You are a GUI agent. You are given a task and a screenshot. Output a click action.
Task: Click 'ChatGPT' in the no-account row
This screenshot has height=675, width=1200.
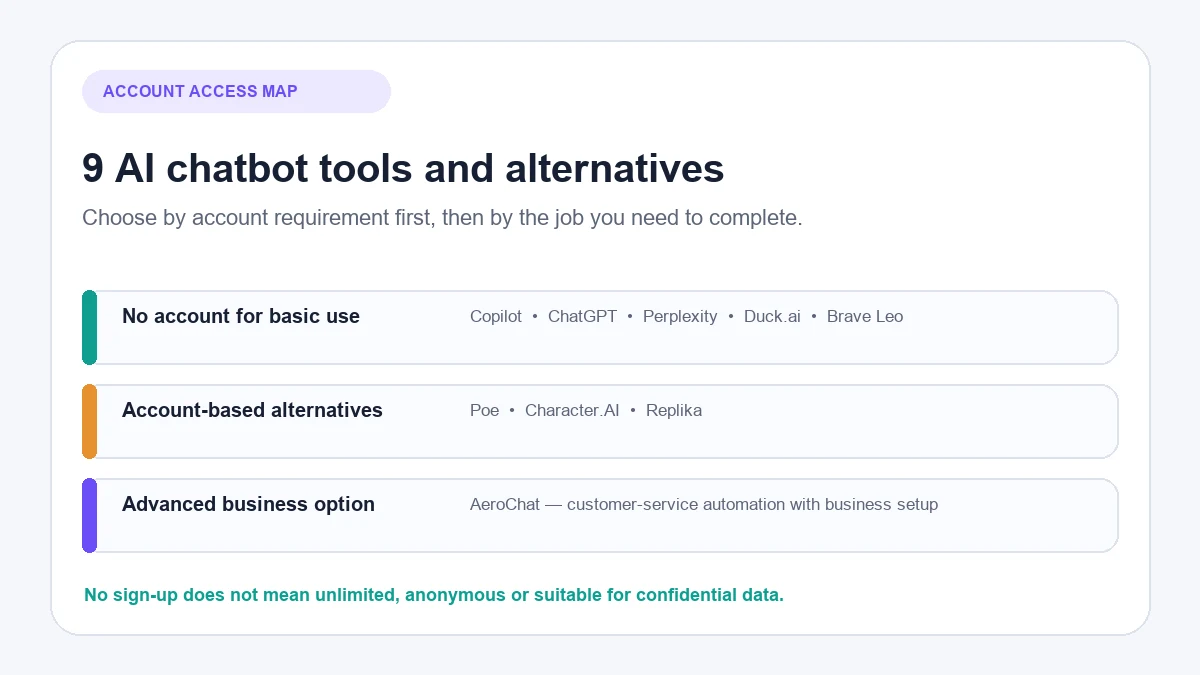pos(582,316)
